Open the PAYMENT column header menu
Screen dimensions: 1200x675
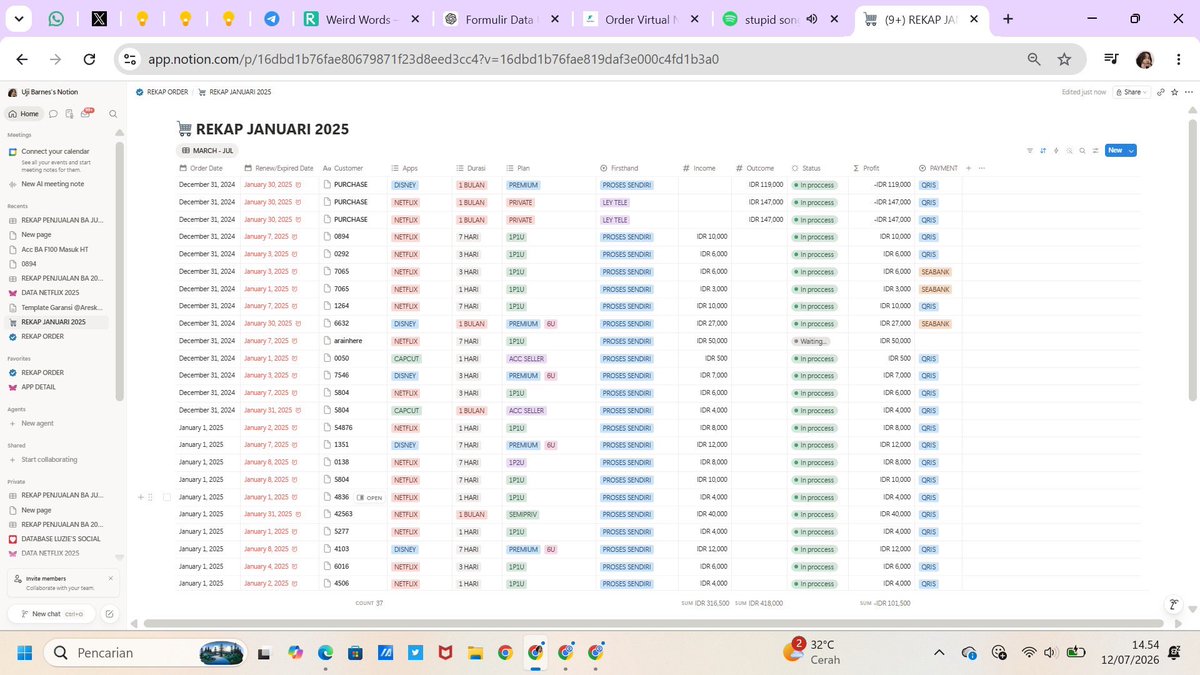tap(938, 168)
